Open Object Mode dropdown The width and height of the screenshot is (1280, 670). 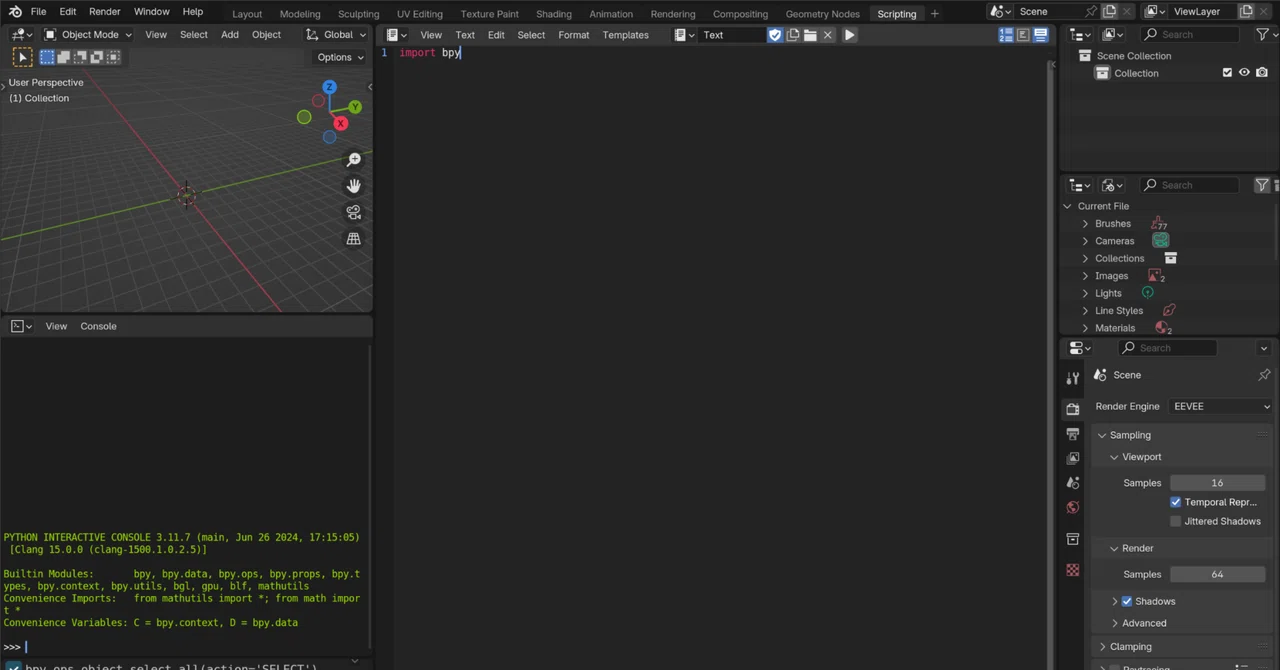(x=88, y=35)
